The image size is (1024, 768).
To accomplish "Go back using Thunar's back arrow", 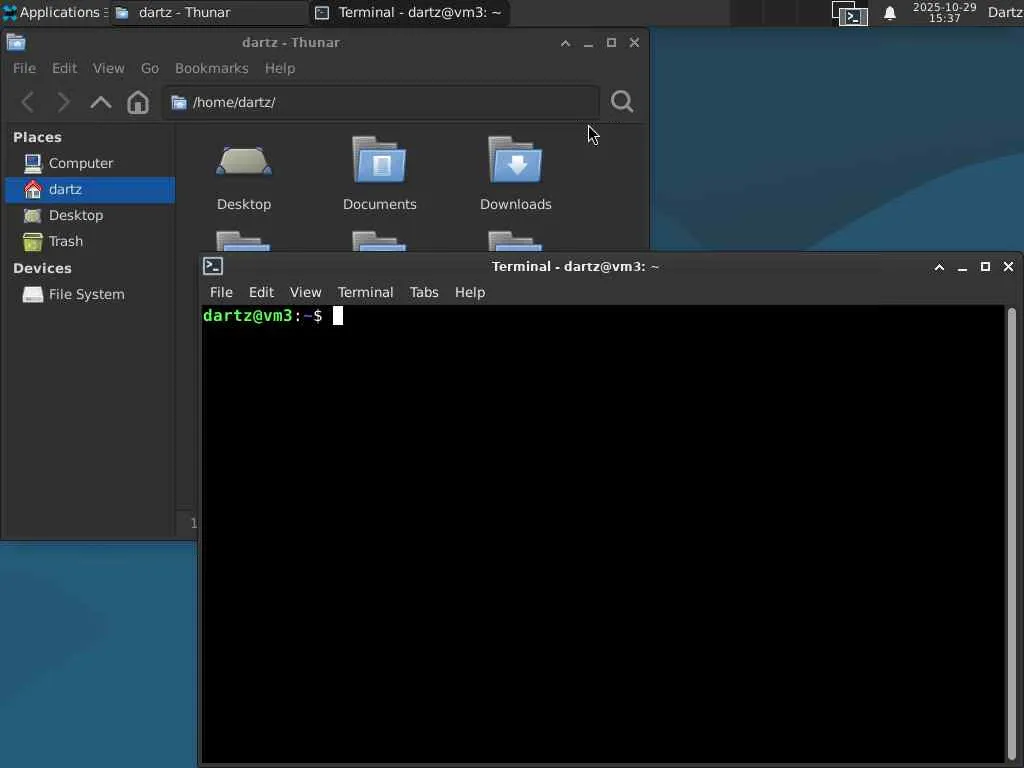I will pyautogui.click(x=28, y=102).
